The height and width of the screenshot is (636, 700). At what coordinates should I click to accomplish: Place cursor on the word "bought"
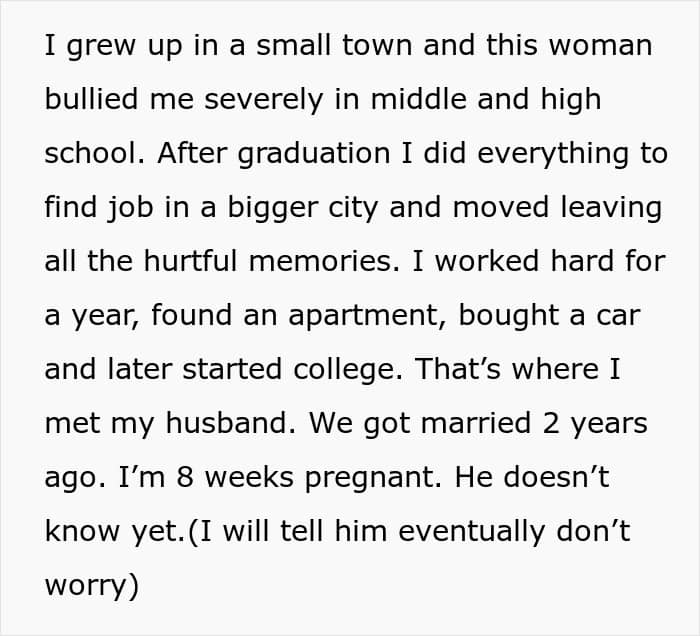click(x=519, y=316)
